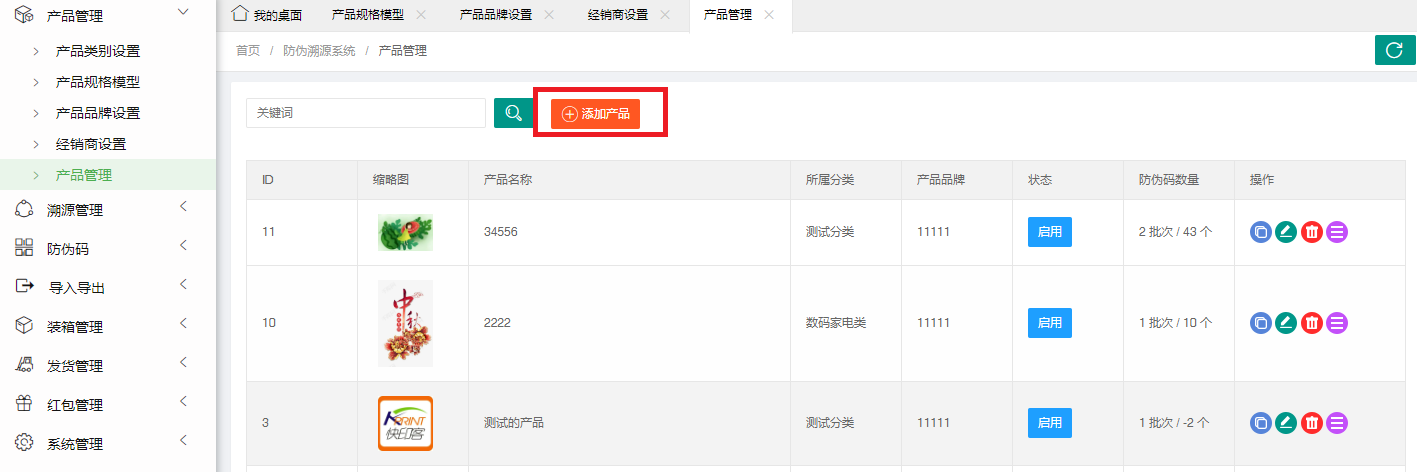Click the magnifier search button

click(x=513, y=113)
